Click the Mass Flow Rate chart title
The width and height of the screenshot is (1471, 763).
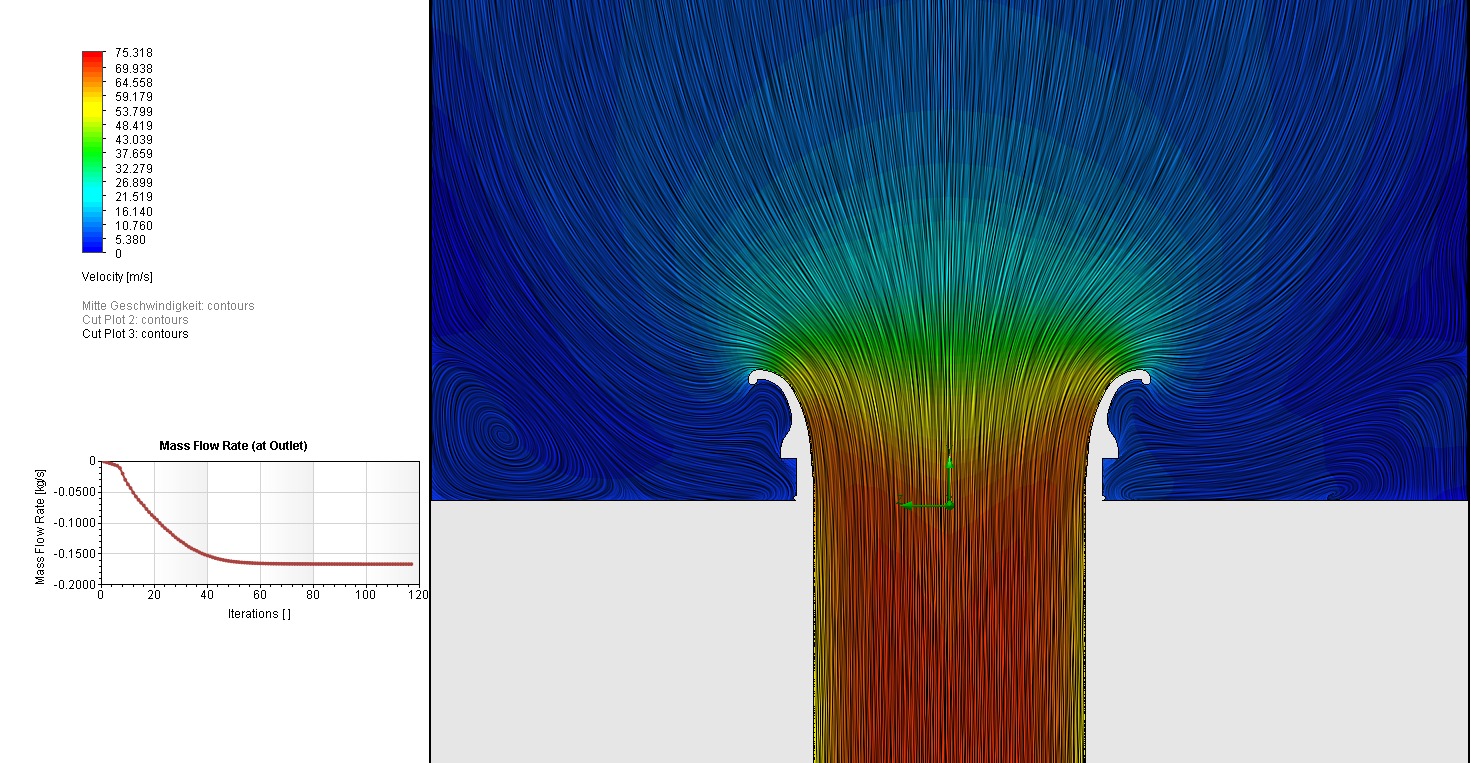233,446
